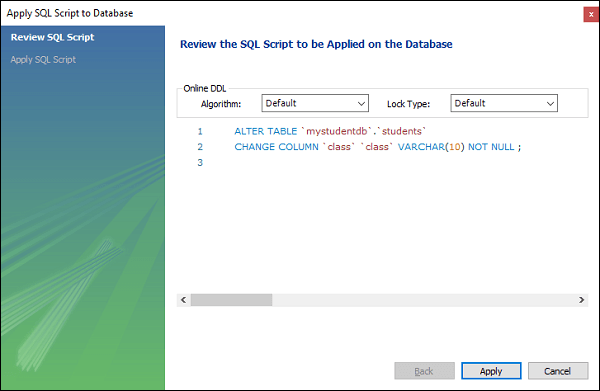
Task: Click the Online DDL group label
Action: [x=205, y=88]
